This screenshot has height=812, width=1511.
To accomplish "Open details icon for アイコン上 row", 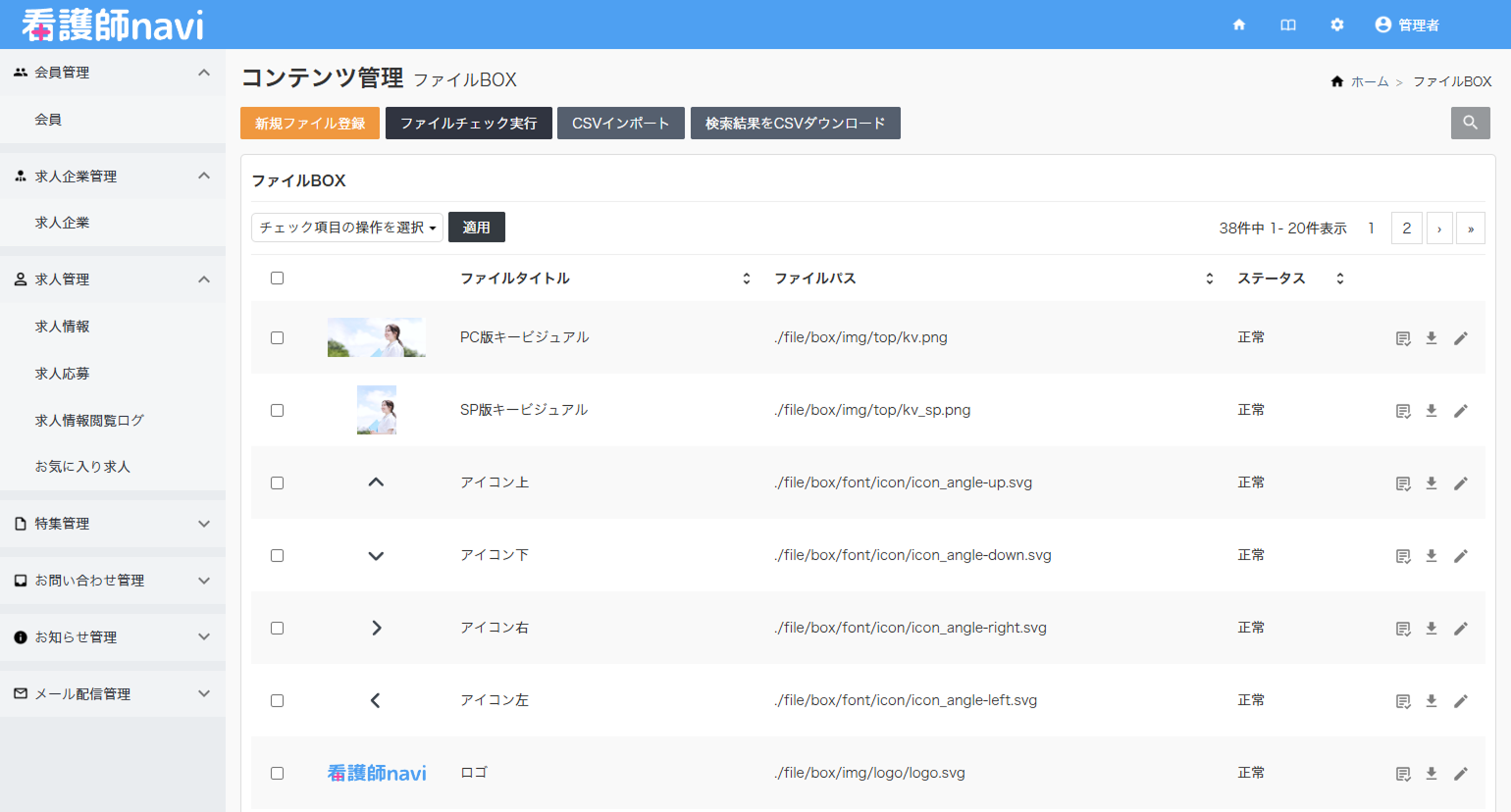I will (1403, 483).
